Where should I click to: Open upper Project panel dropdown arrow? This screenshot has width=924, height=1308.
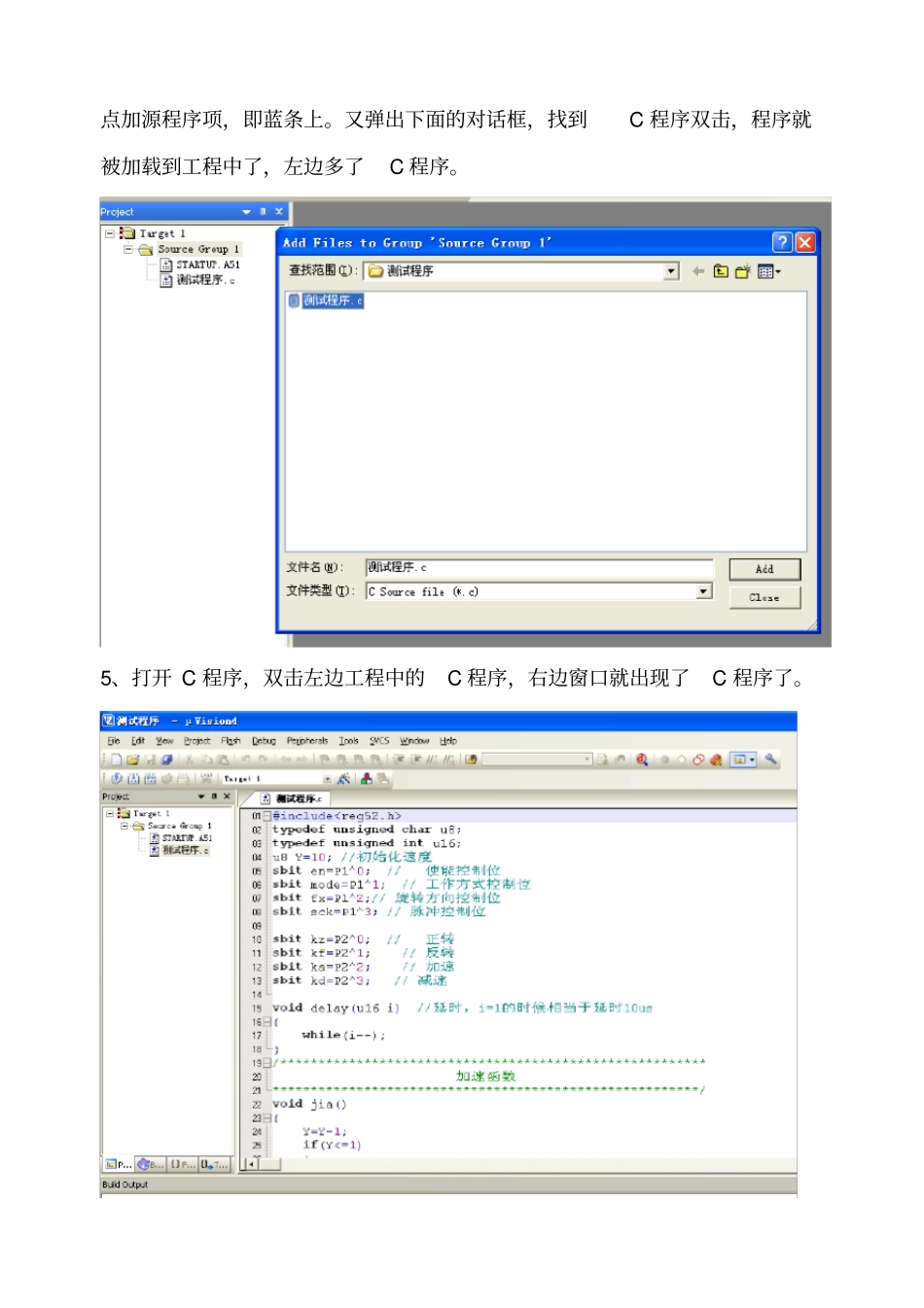point(246,211)
